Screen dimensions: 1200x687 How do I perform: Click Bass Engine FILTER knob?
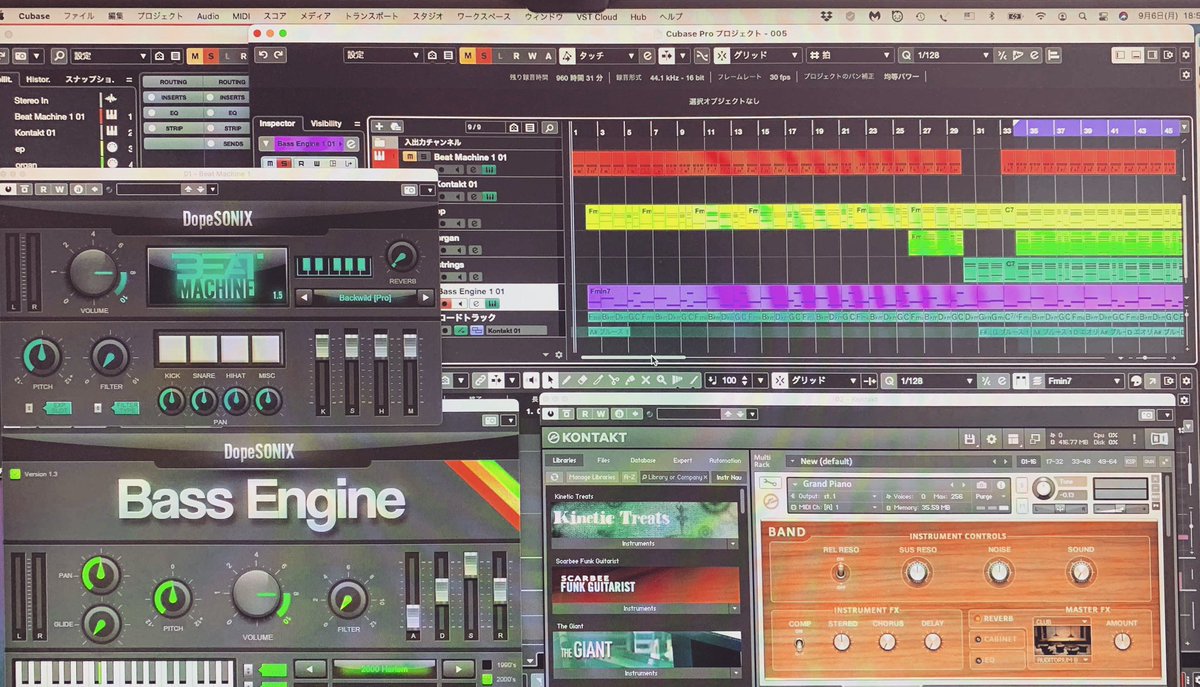pos(349,598)
